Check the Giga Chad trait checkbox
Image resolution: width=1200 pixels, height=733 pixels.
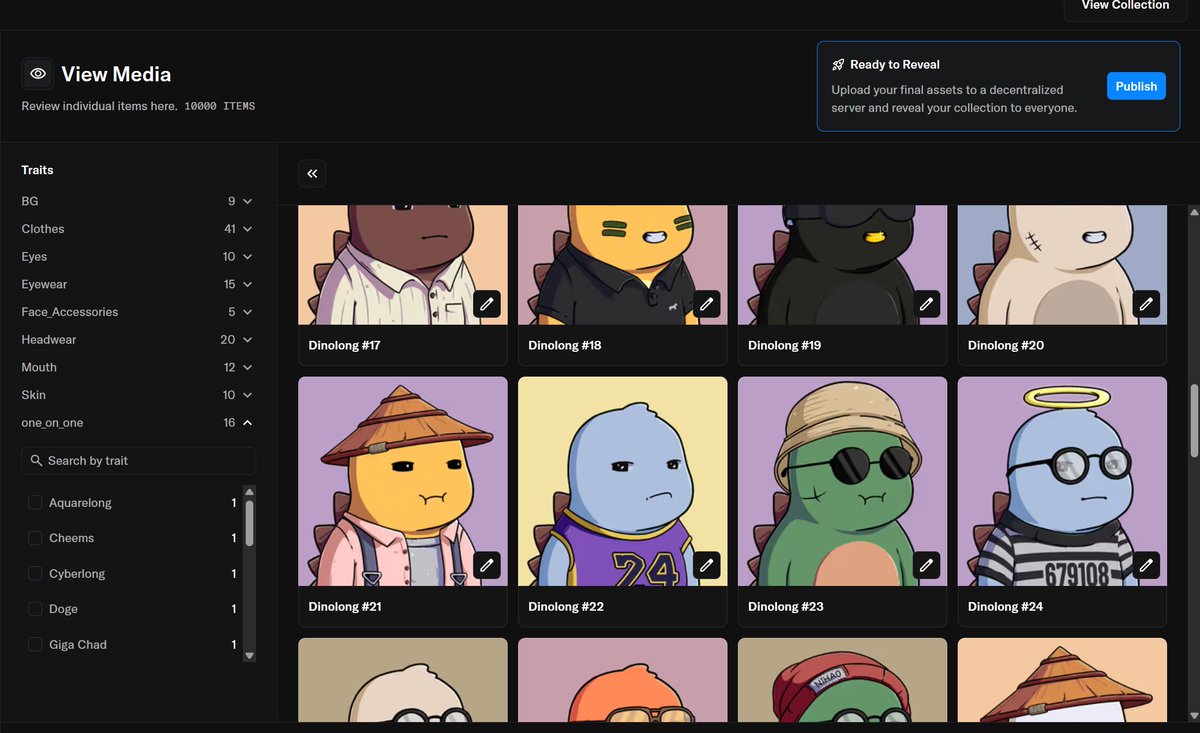(35, 645)
